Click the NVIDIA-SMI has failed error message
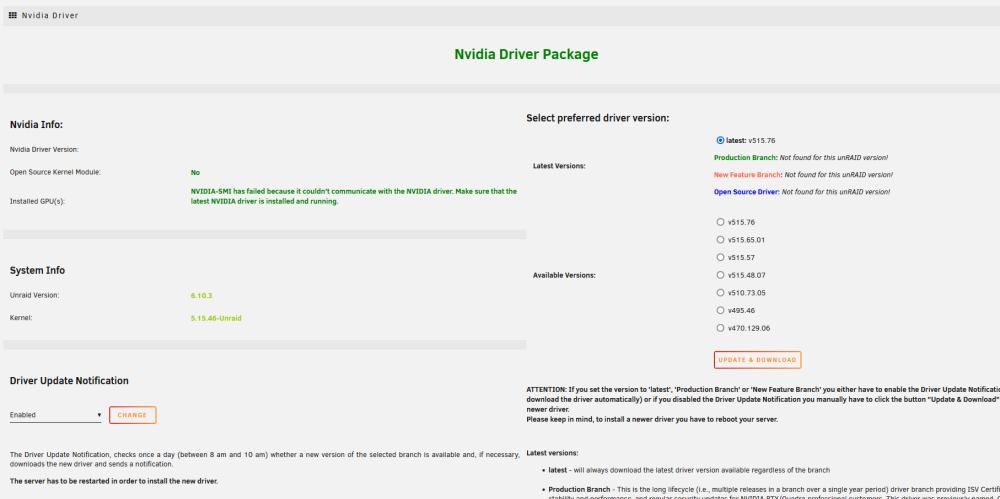Image resolution: width=1000 pixels, height=499 pixels. pyautogui.click(x=354, y=196)
